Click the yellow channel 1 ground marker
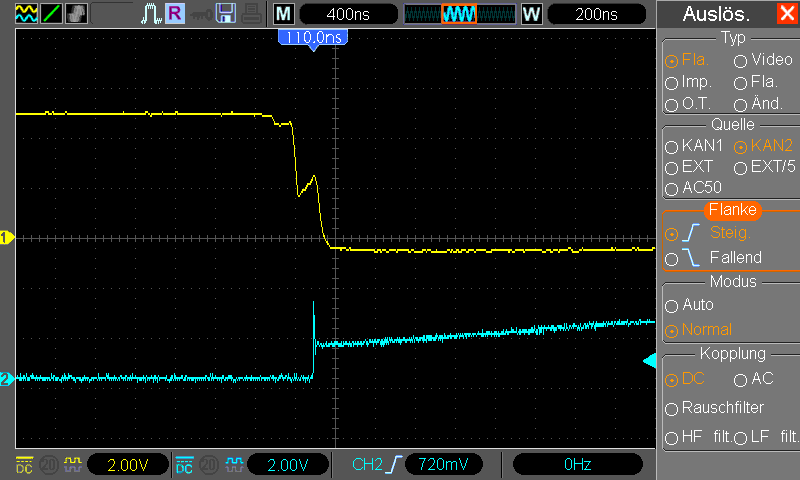Image resolution: width=800 pixels, height=480 pixels. (x=7, y=238)
